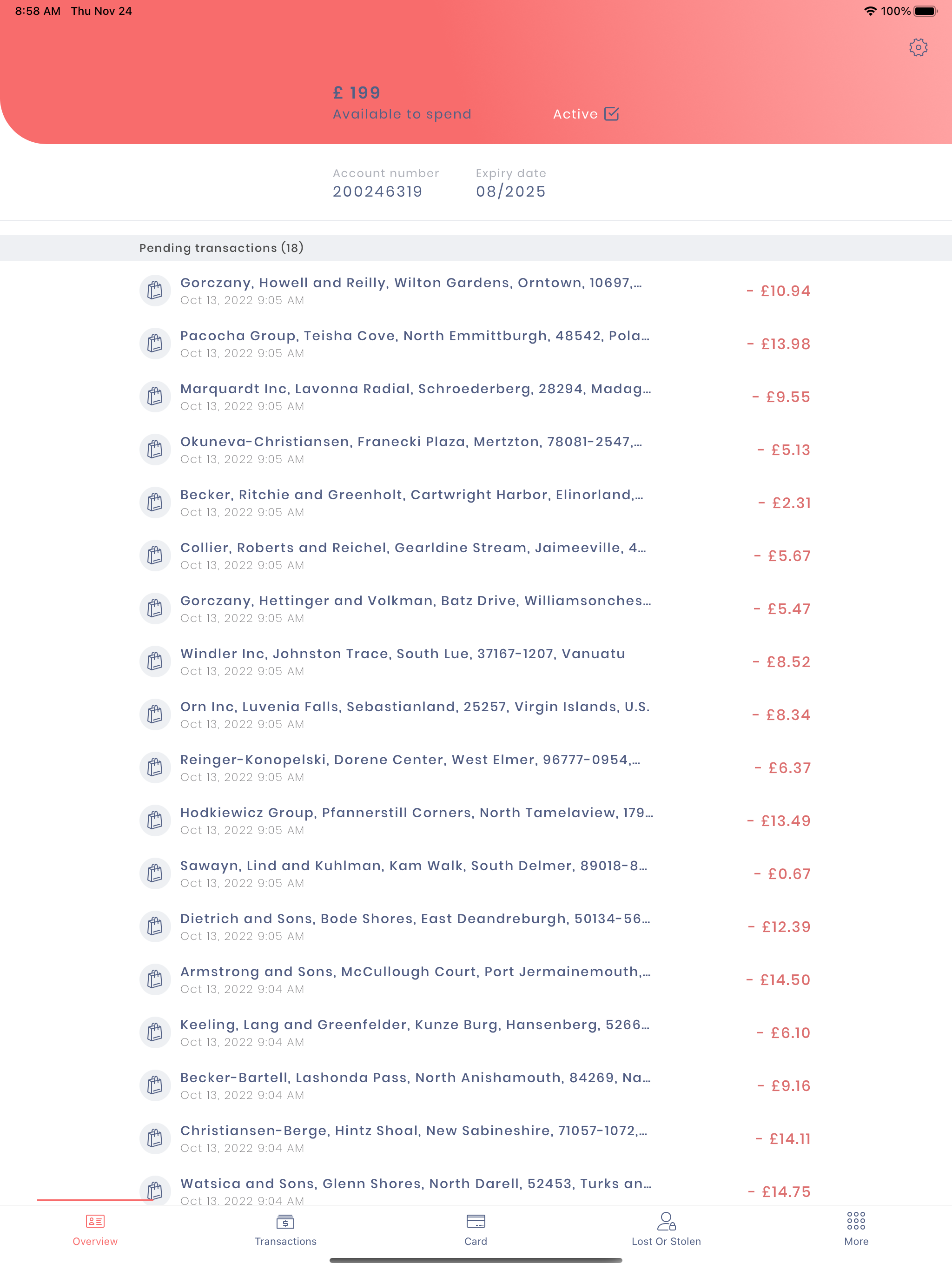
Task: Open the Lost Or Stolen tab
Action: pos(666,1230)
